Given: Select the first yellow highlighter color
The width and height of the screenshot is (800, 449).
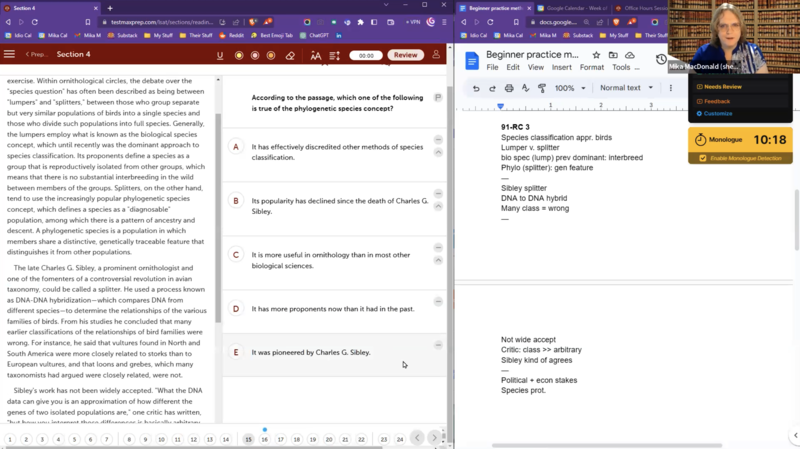Looking at the screenshot, I should [x=239, y=56].
